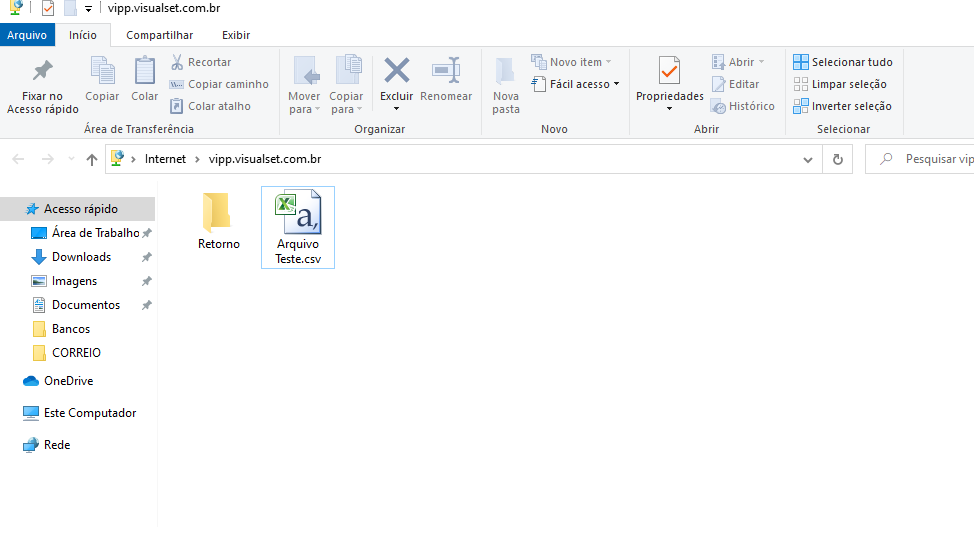Click Selecionar tudo
The image size is (974, 556).
coord(843,62)
